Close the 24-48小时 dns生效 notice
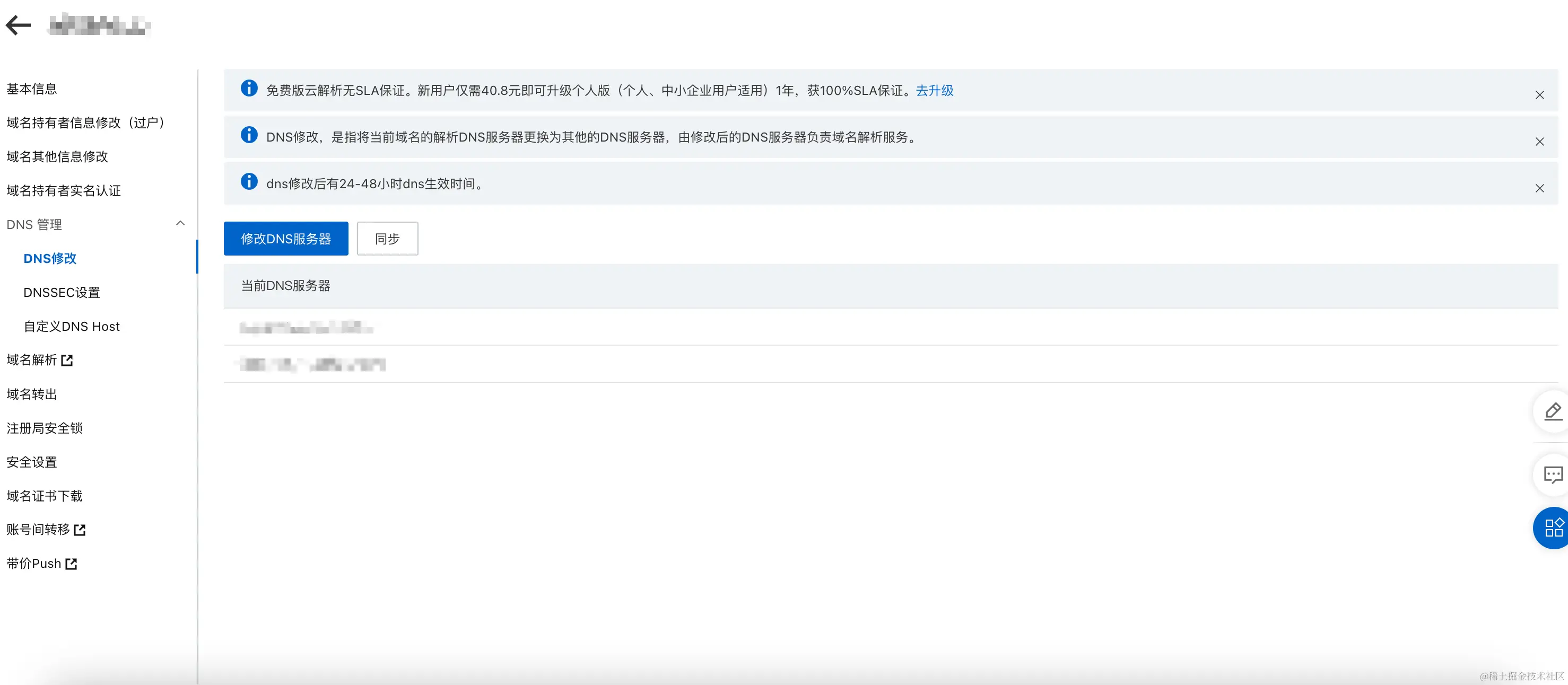The width and height of the screenshot is (1568, 685). (1539, 189)
